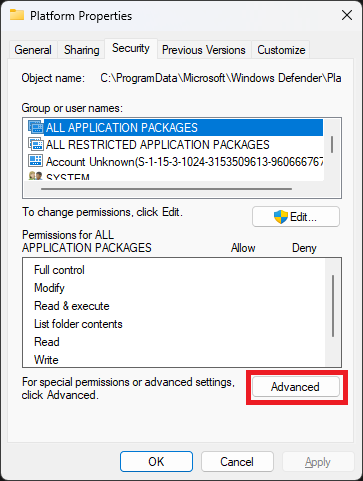Click the SYSTEM users icon
The image size is (363, 481).
click(36, 176)
